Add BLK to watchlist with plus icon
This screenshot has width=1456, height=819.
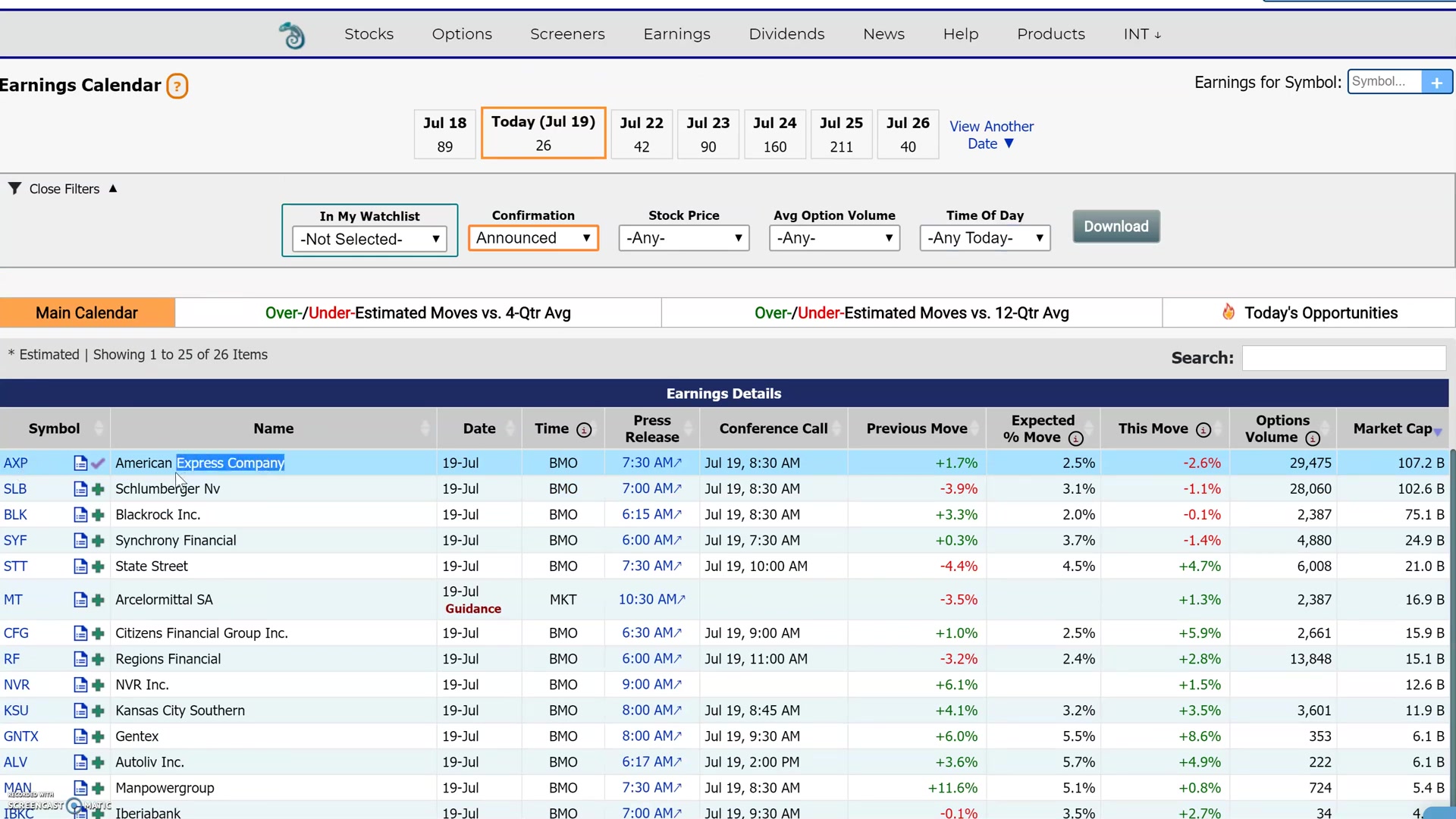(98, 515)
